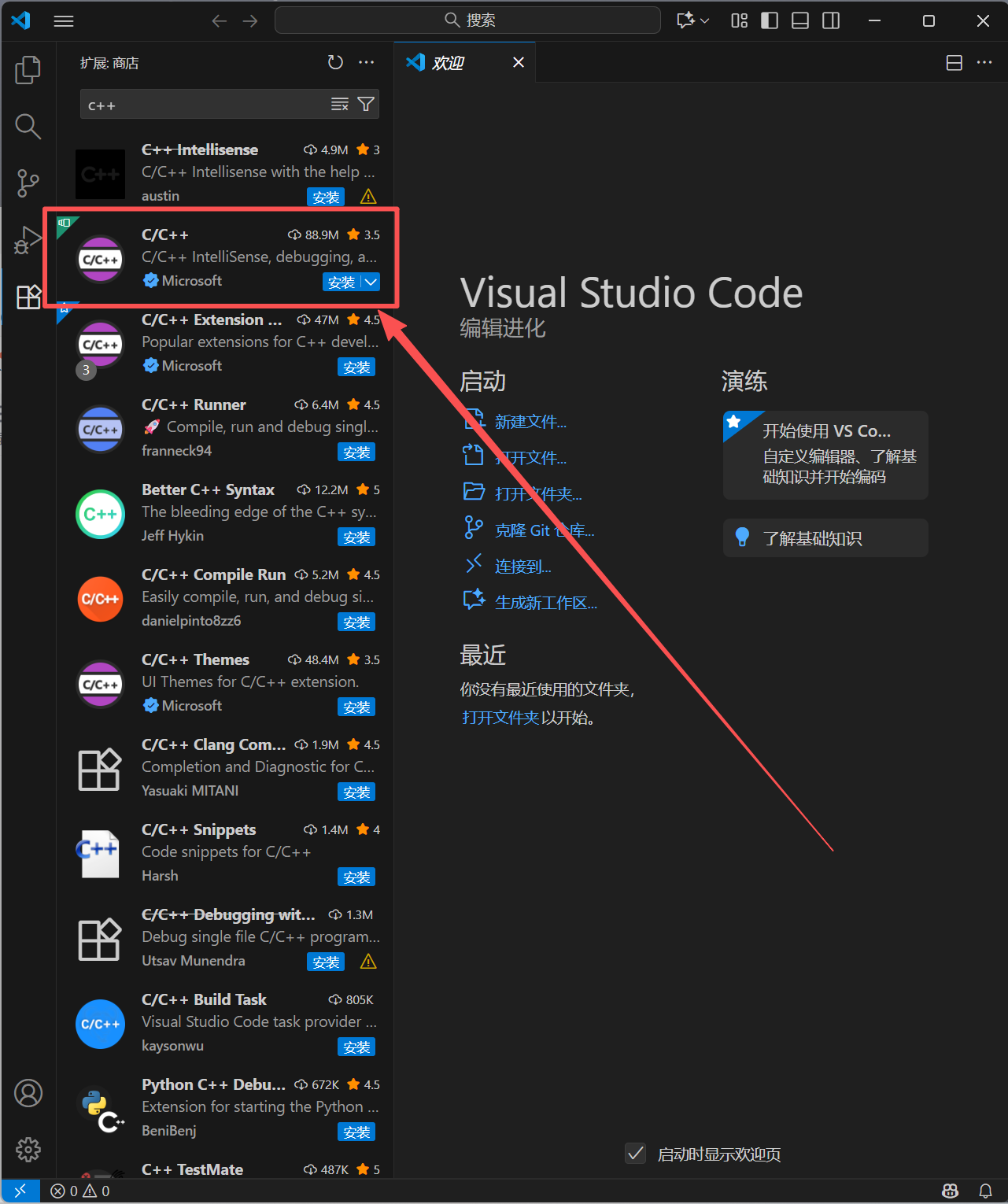Viewport: 1008px width, 1204px height.
Task: Open the C/C++ Microsoft extension icon
Action: [100, 258]
